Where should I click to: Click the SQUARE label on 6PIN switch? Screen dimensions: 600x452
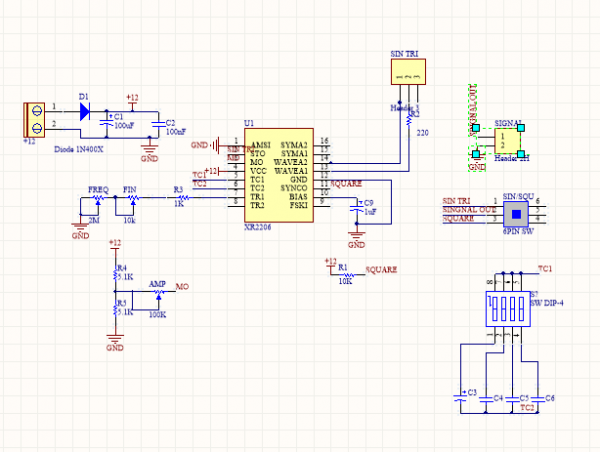[458, 219]
